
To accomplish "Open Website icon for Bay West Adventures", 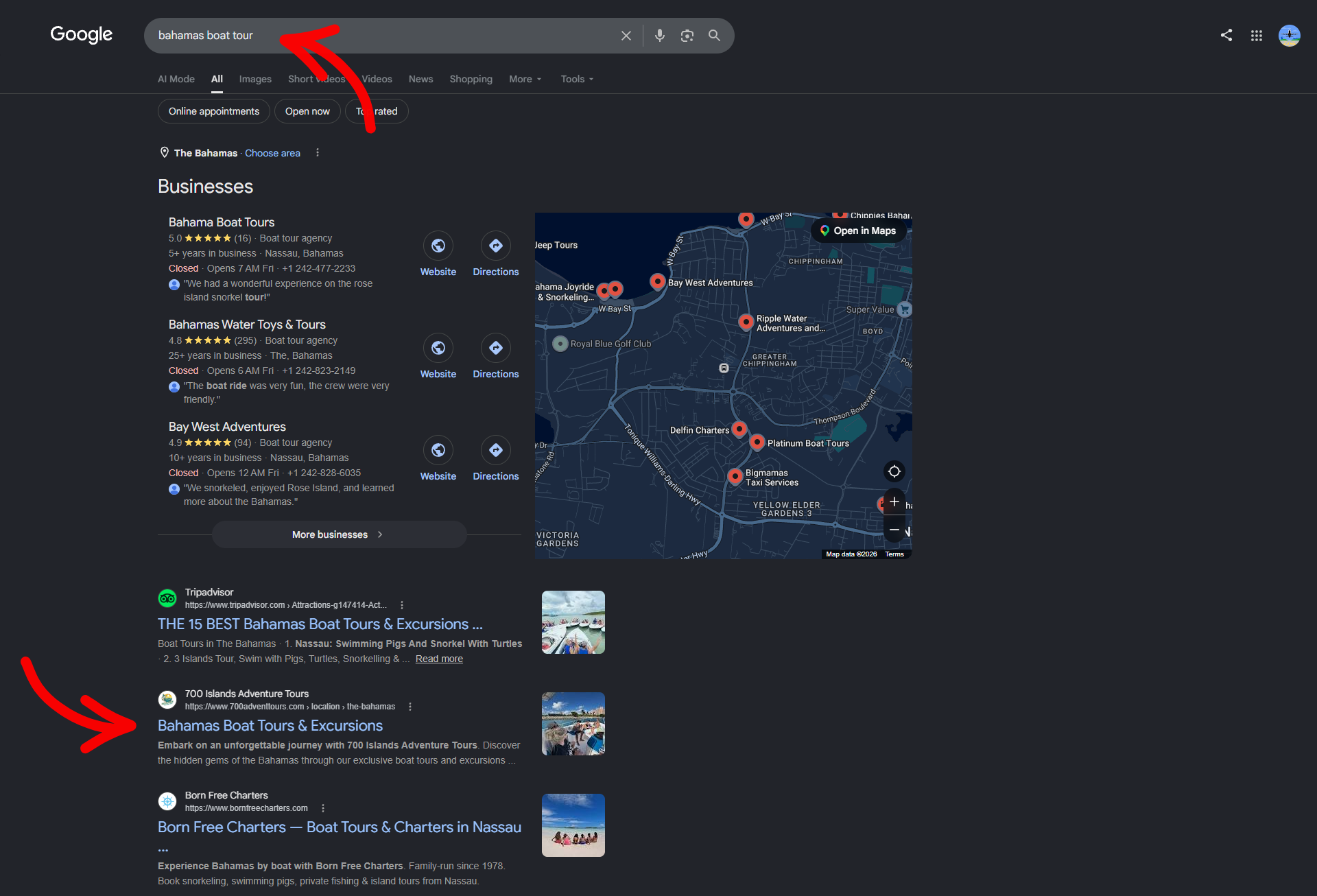I will pyautogui.click(x=438, y=450).
